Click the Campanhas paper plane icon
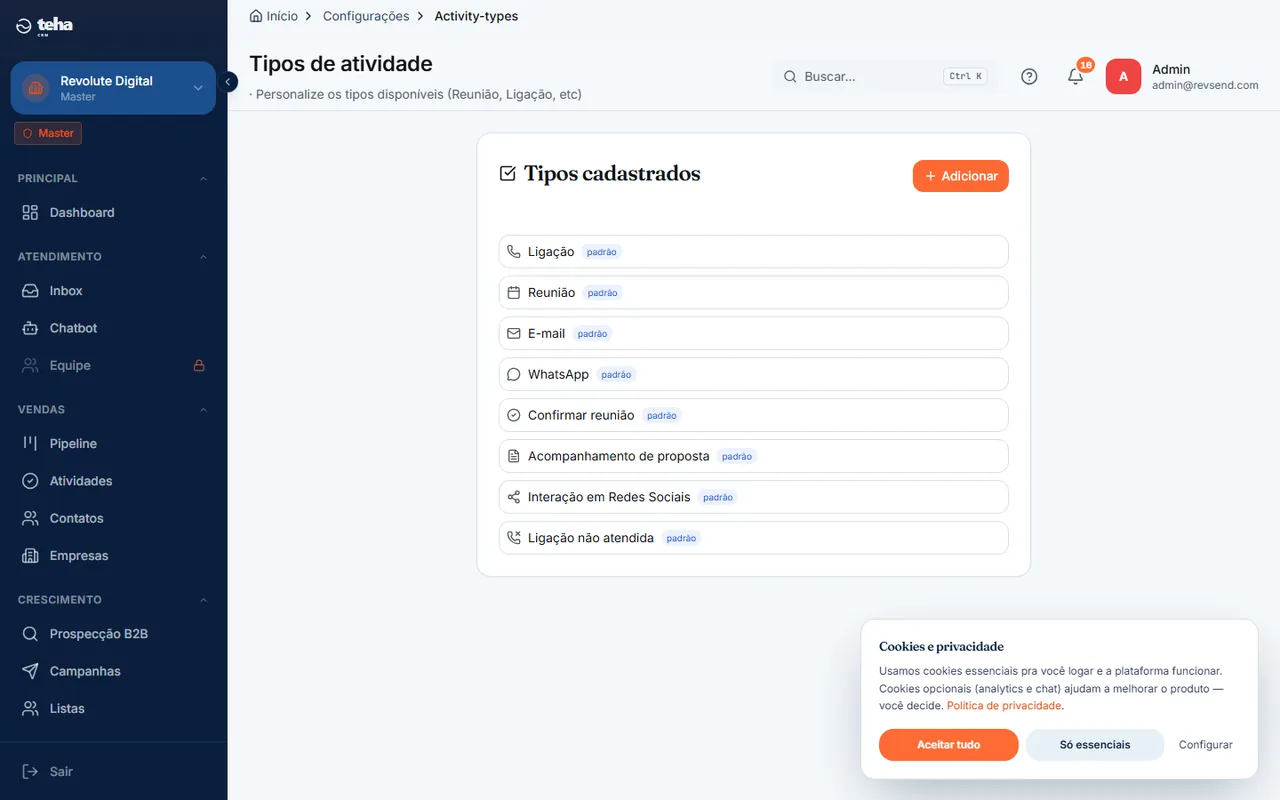This screenshot has width=1280, height=800. [x=30, y=671]
